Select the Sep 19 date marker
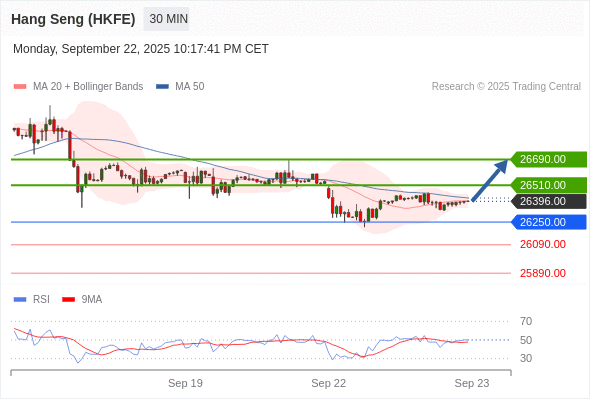The height and width of the screenshot is (400, 590). coord(185,383)
